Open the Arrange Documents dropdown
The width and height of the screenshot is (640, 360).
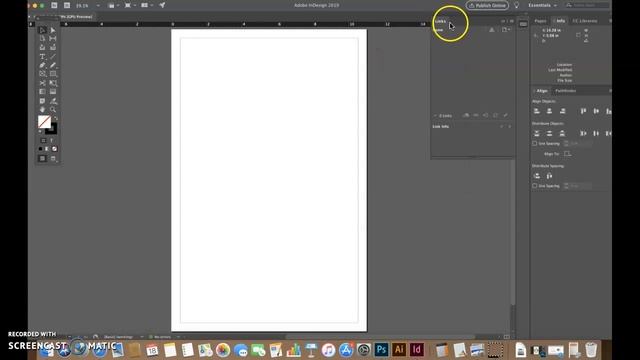click(x=147, y=6)
